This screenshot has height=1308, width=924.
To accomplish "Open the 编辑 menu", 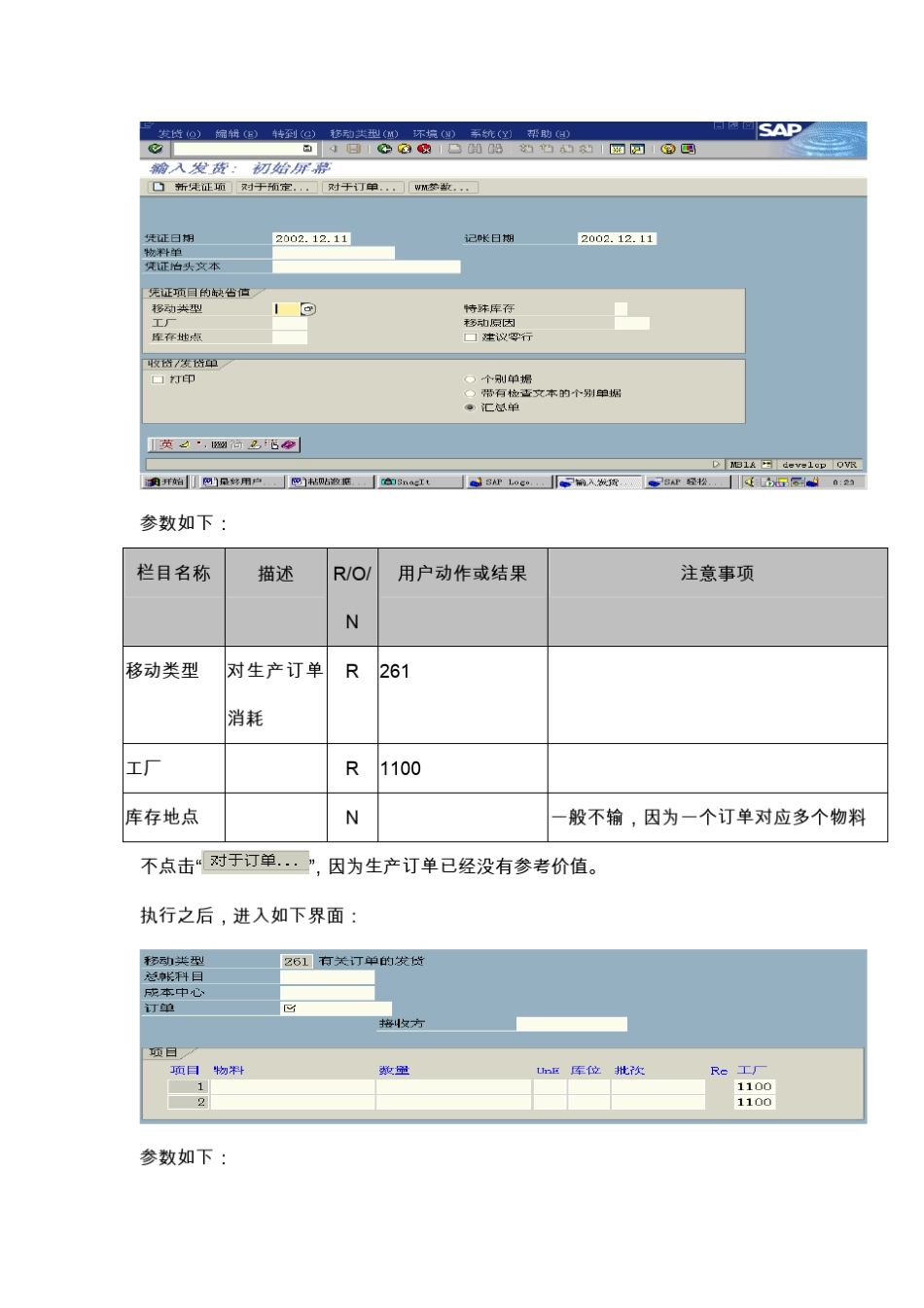I will pyautogui.click(x=236, y=134).
